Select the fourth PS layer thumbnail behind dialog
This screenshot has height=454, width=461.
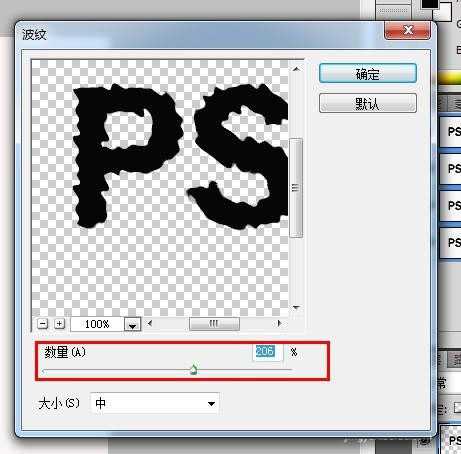click(451, 242)
